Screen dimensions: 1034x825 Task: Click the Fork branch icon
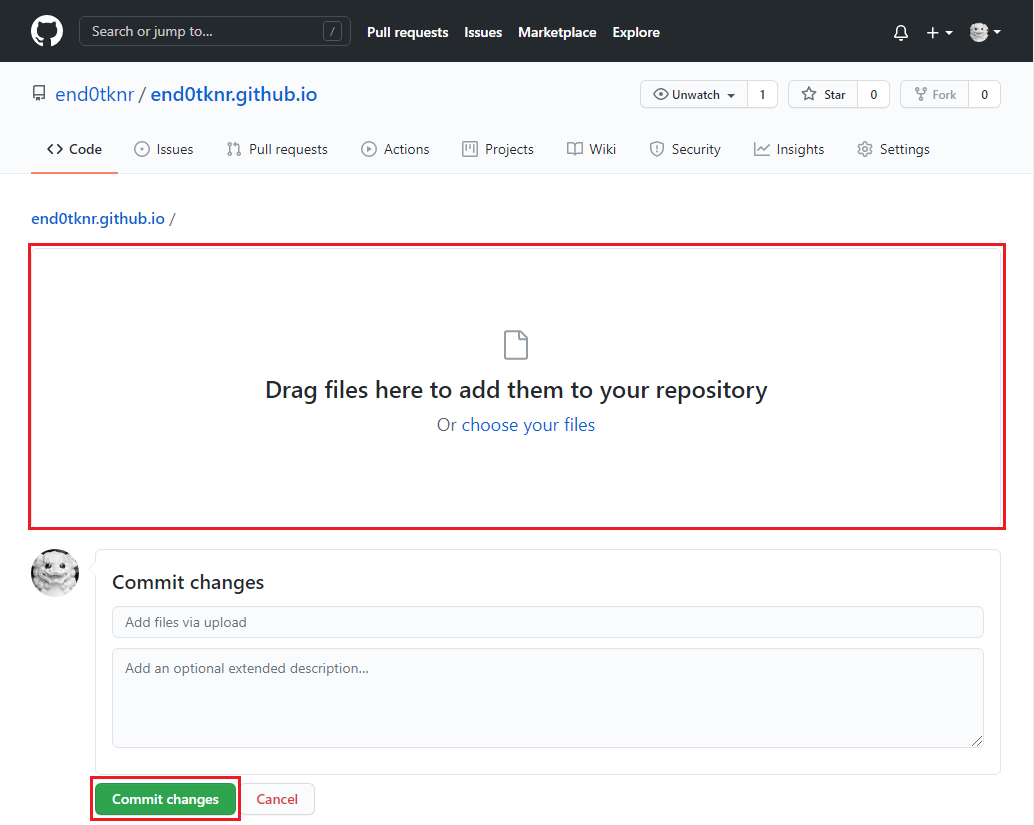point(921,94)
